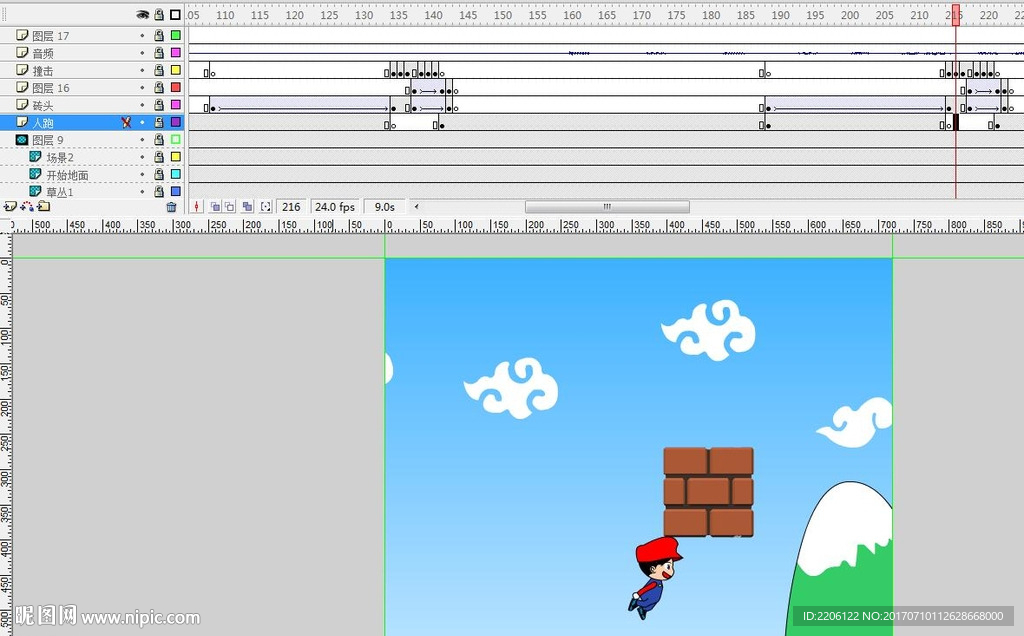Click the current frame field showing 216
Screen dimensions: 1024x636
tap(291, 206)
